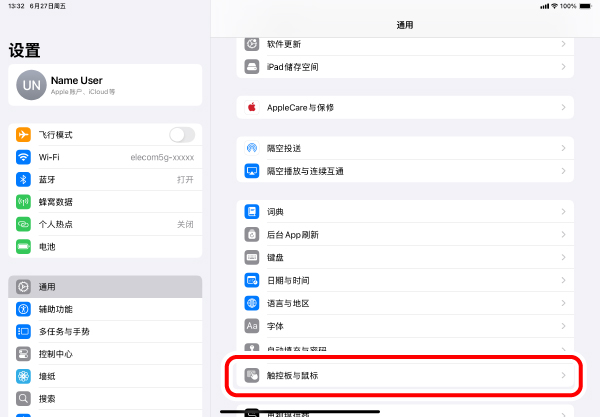The height and width of the screenshot is (417, 600).
Task: Open the Name User Apple account card
Action: (105, 85)
